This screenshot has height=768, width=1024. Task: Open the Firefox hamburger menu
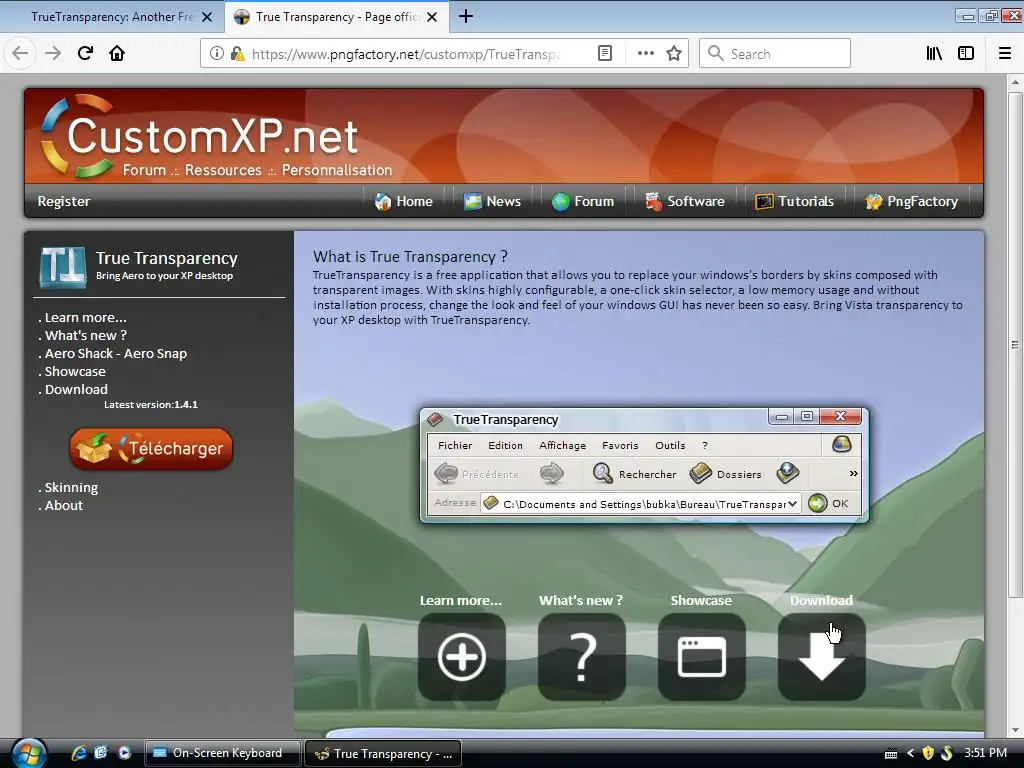(x=1004, y=54)
